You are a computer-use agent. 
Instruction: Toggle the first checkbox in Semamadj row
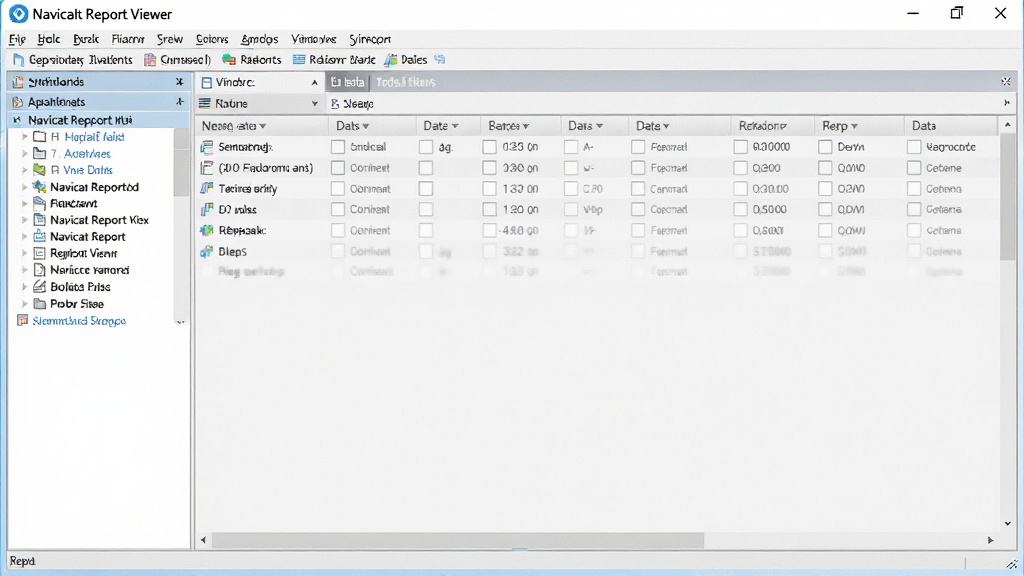point(338,147)
